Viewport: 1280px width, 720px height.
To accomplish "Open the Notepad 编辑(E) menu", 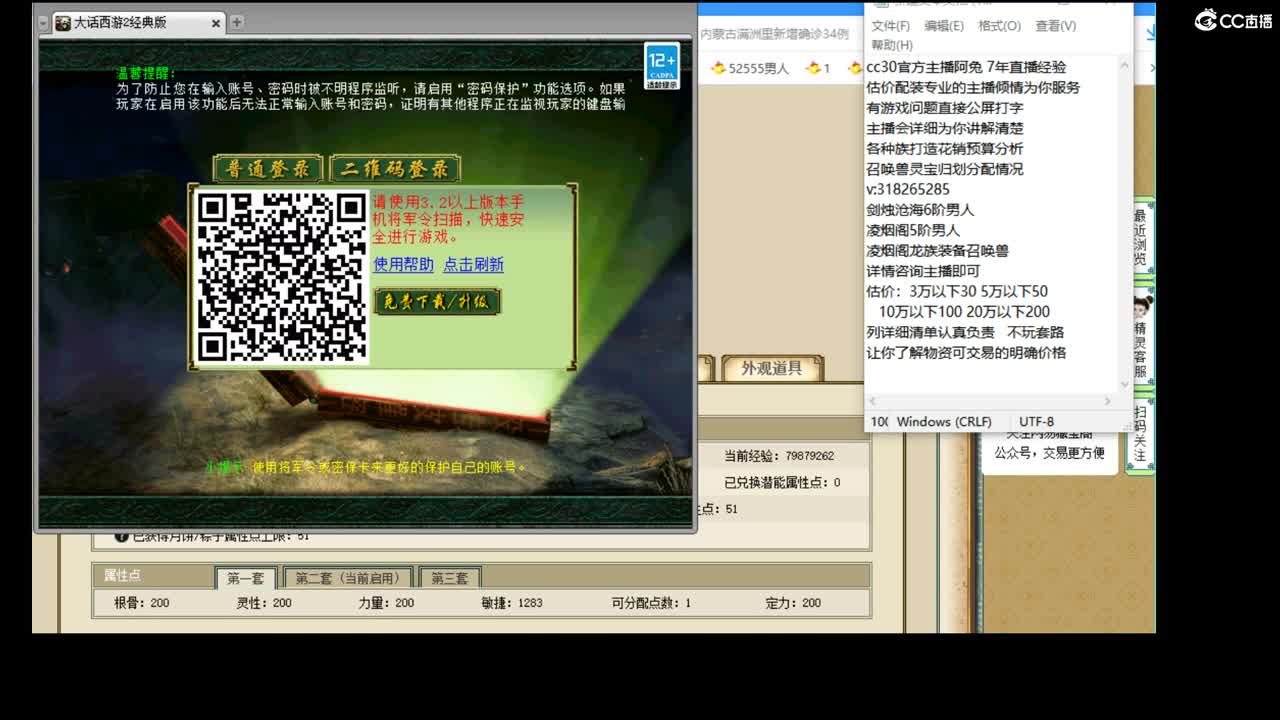I will pyautogui.click(x=944, y=26).
